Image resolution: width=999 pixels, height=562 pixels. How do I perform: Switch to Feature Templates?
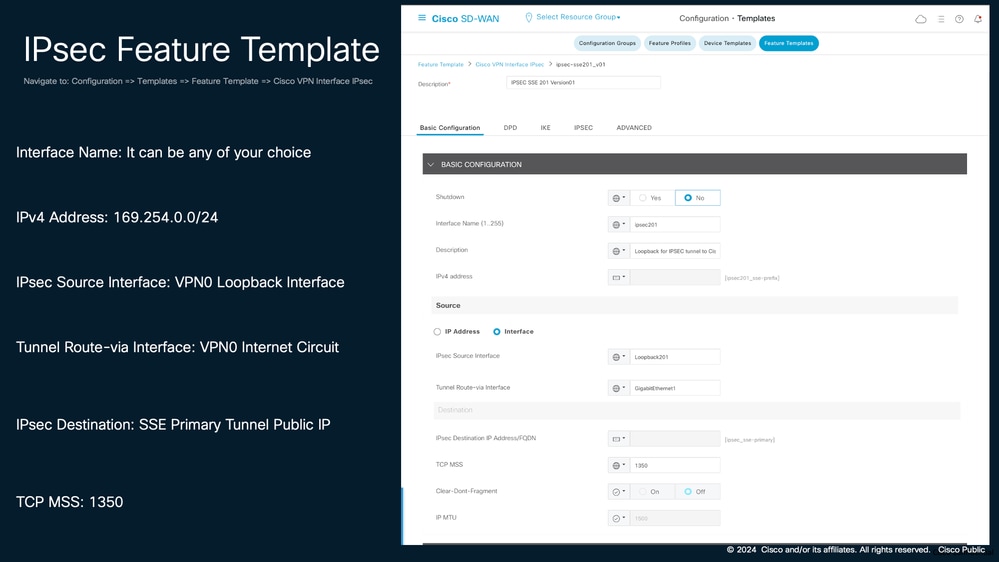(789, 43)
